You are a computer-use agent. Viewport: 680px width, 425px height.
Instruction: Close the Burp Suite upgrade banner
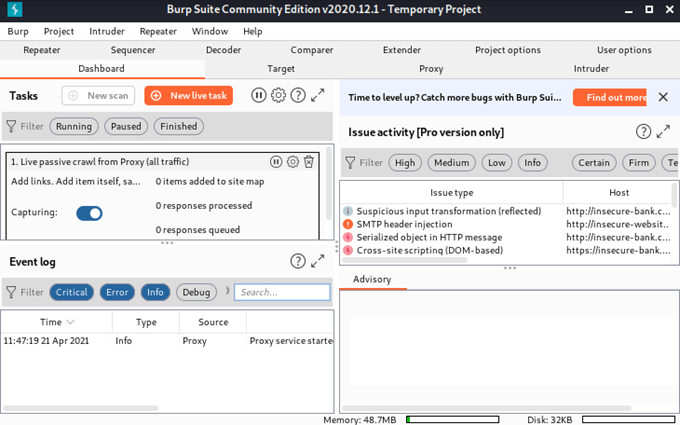coord(663,97)
